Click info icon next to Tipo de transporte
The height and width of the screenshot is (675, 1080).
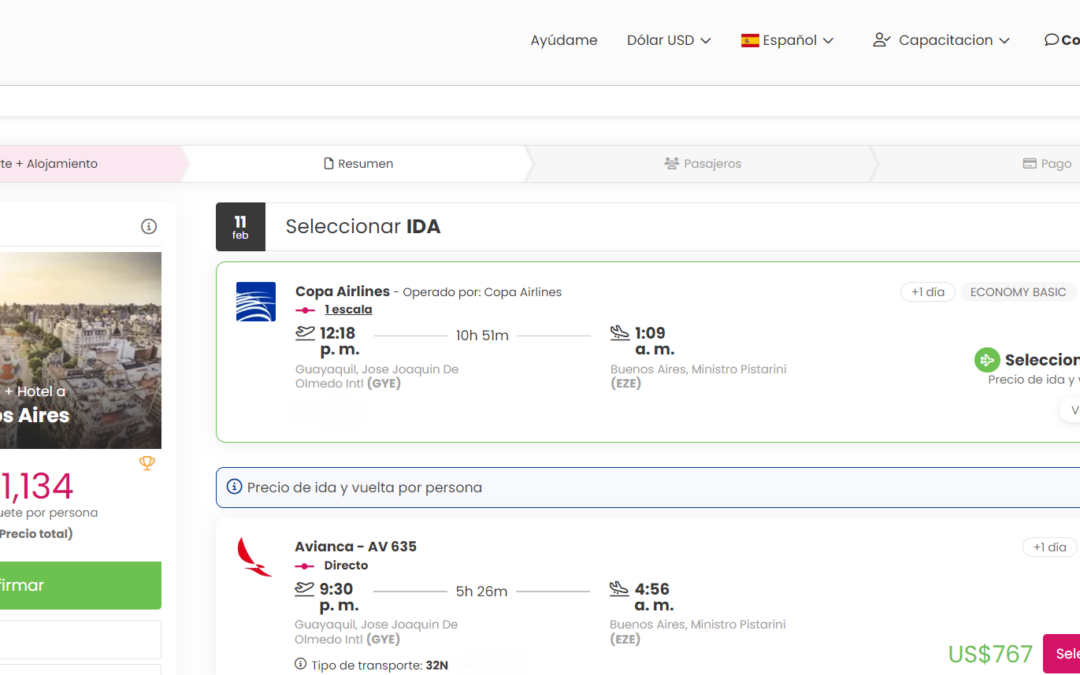[300, 664]
